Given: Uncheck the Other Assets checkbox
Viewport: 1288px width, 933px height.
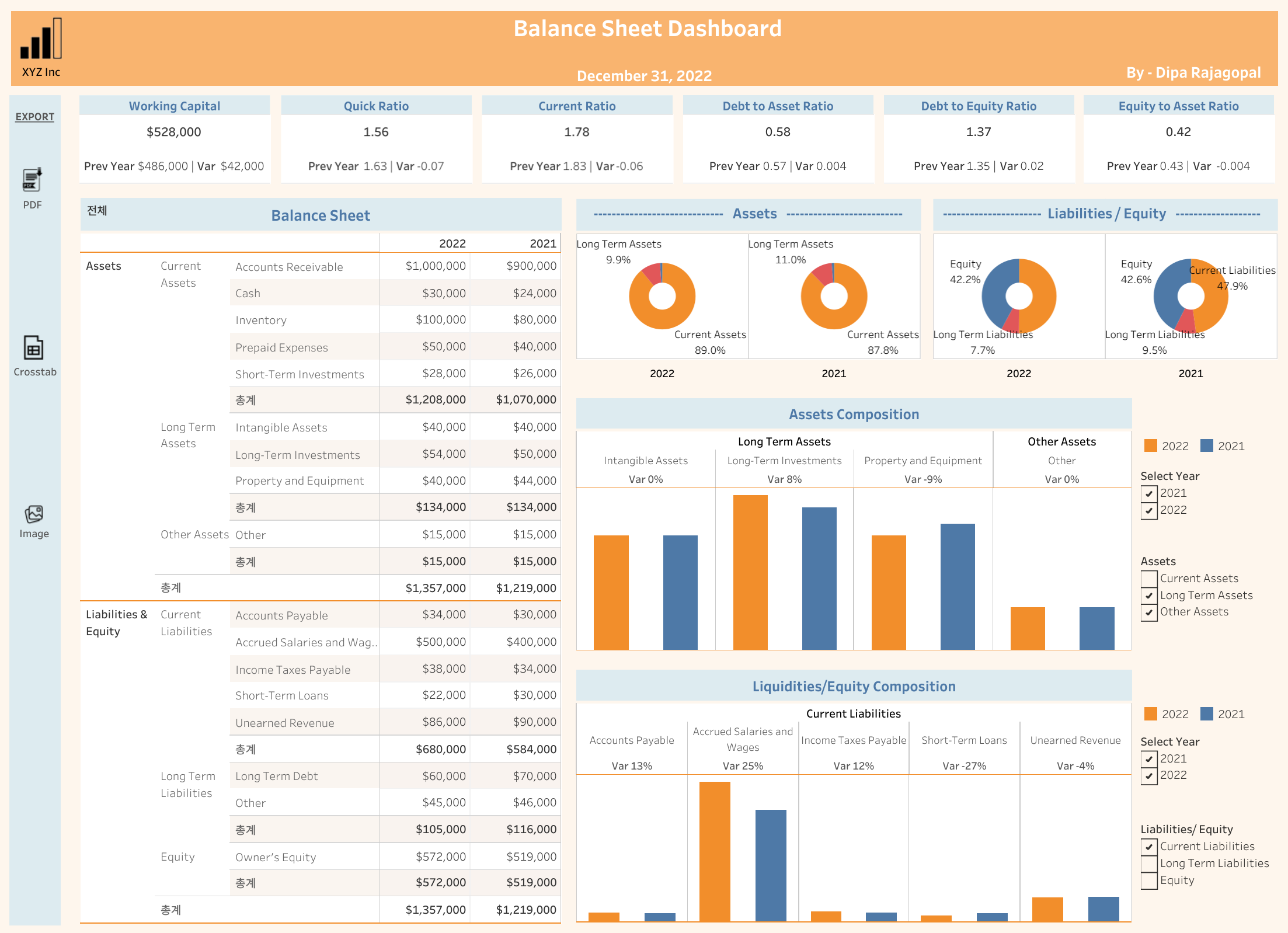Looking at the screenshot, I should coord(1149,612).
